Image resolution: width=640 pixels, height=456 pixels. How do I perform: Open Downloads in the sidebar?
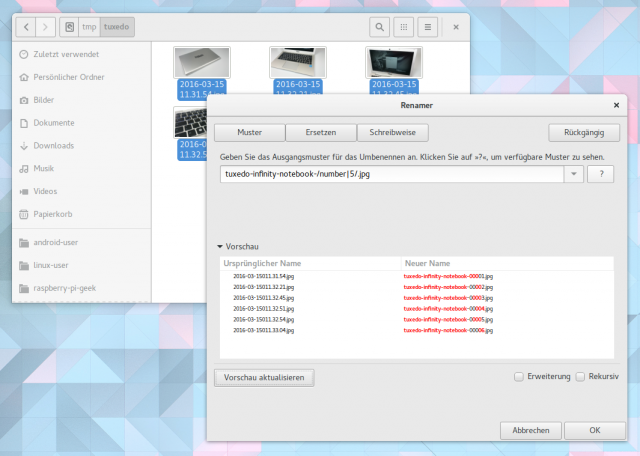tap(53, 146)
